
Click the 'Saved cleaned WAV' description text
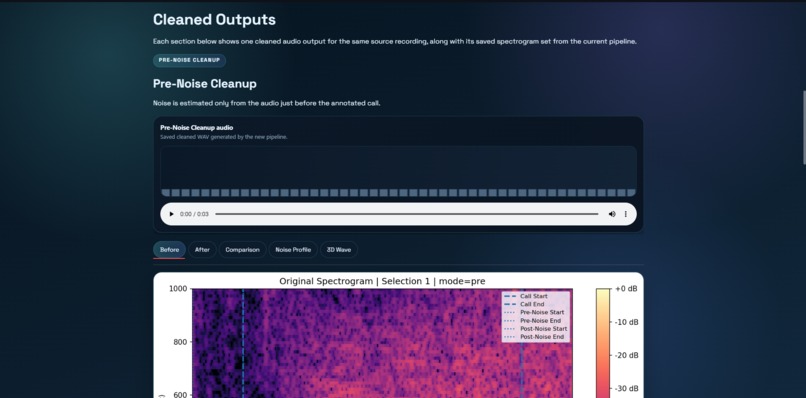(224, 137)
